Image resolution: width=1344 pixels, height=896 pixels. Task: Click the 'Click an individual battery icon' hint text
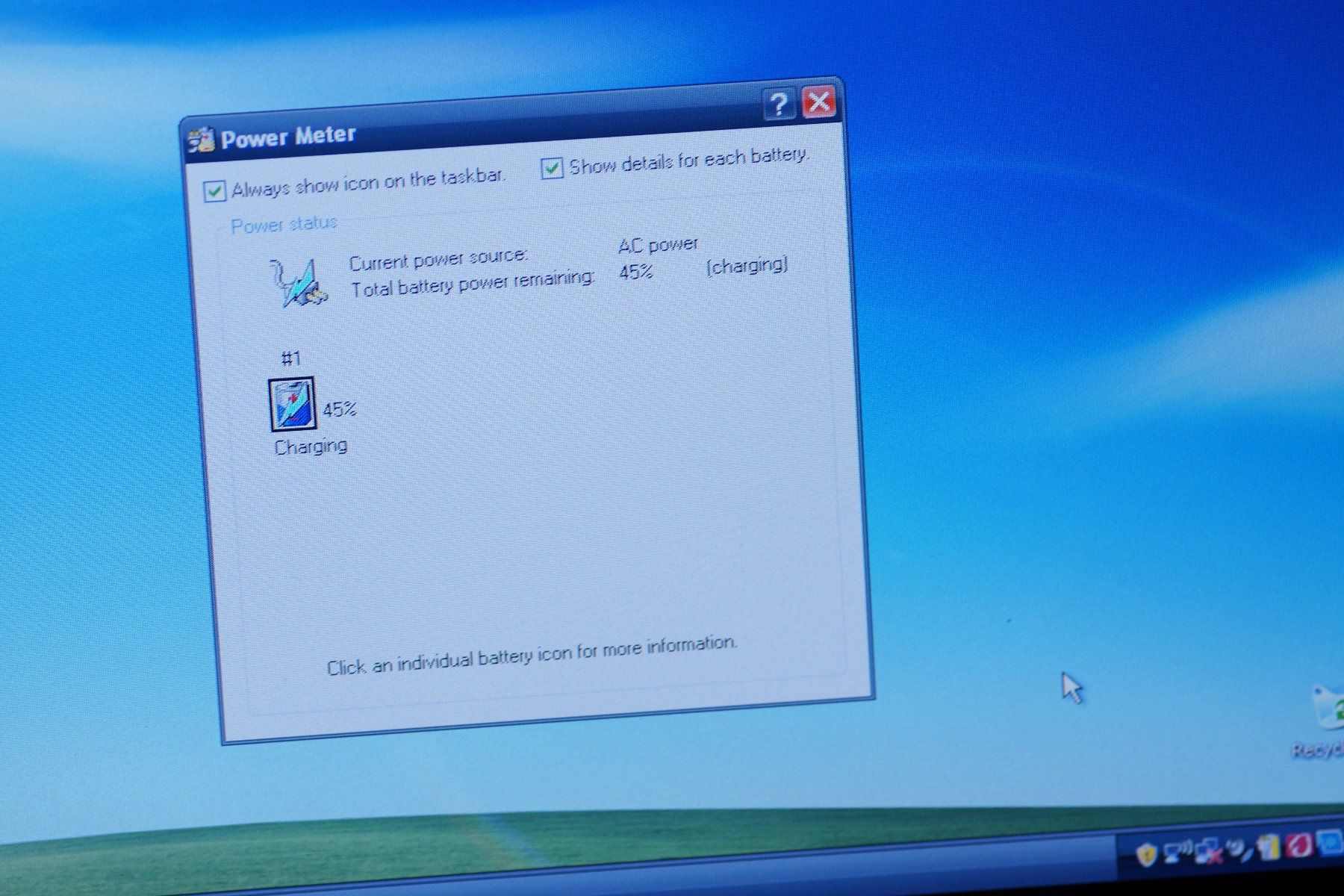[x=532, y=655]
